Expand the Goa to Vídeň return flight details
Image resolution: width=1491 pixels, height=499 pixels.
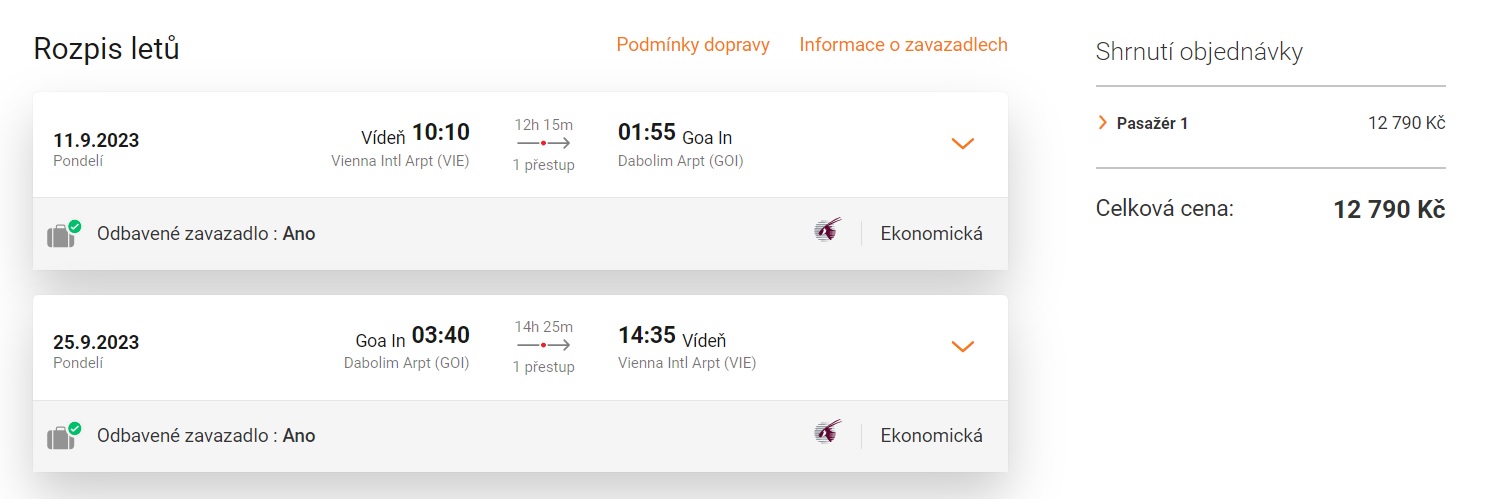point(962,347)
